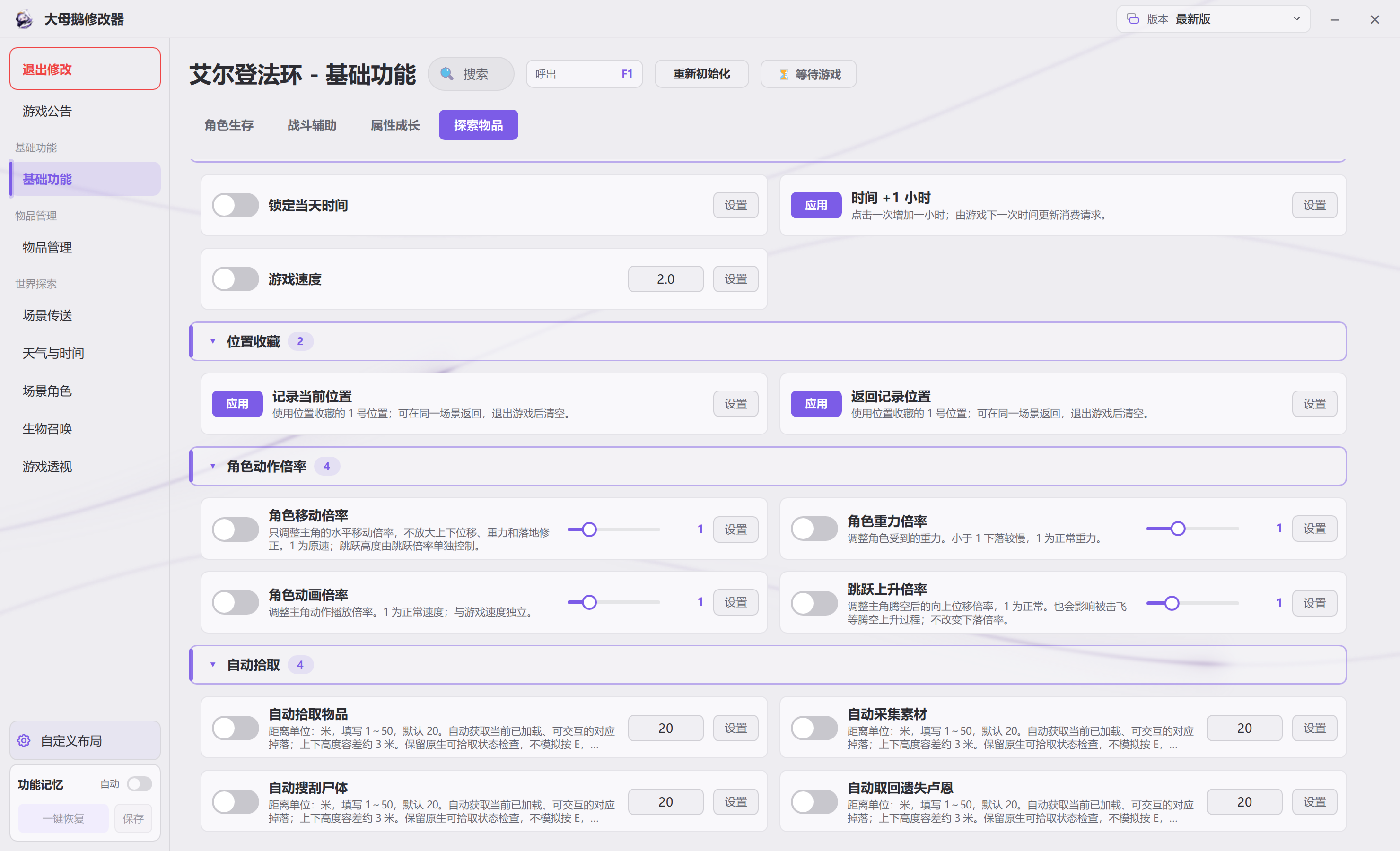Screen dimensions: 1400x851
Task: Toggle 功能记忆 自动 switch
Action: (x=139, y=784)
